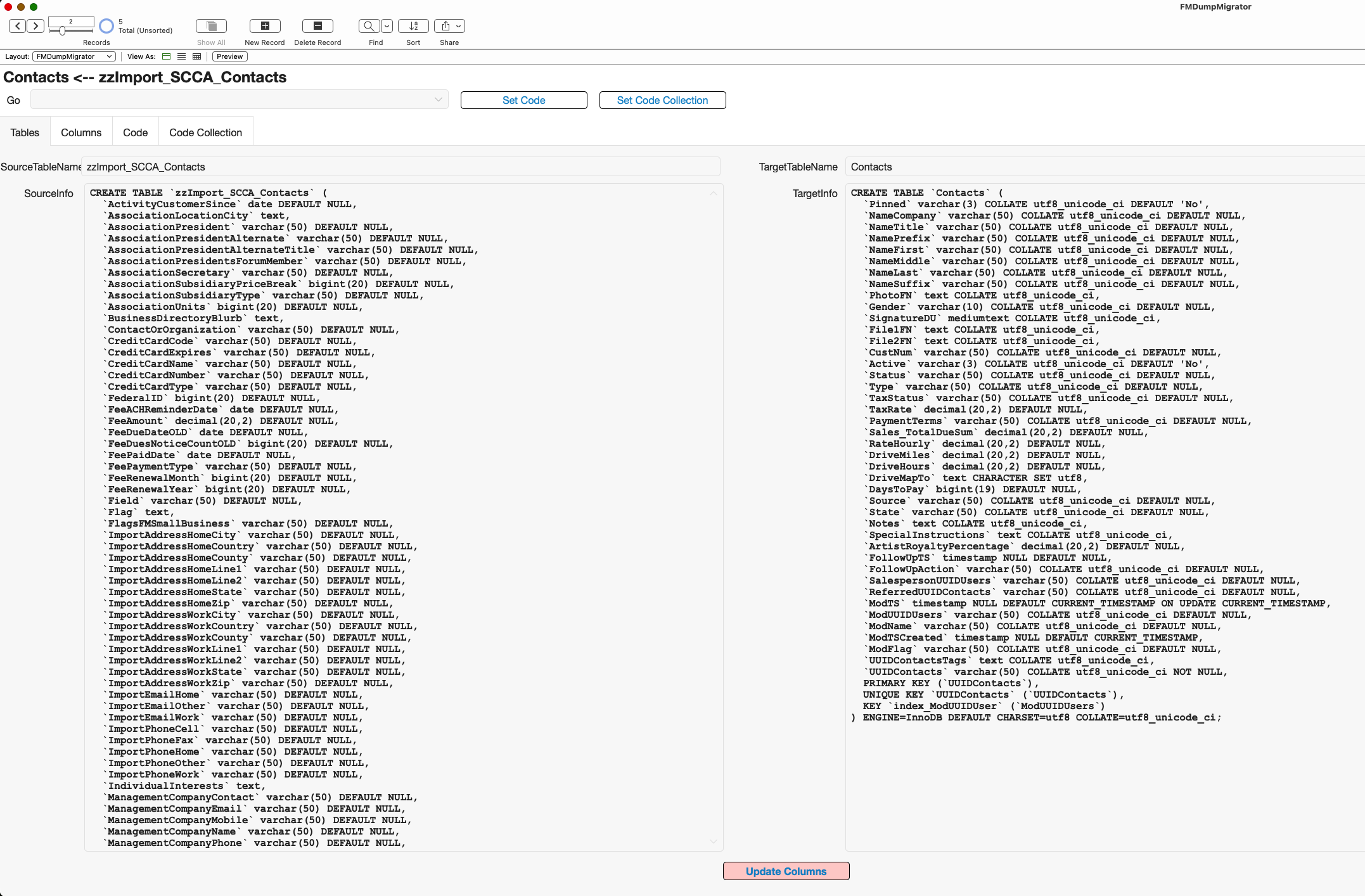1365x896 pixels.
Task: Switch to Table view
Action: click(197, 56)
